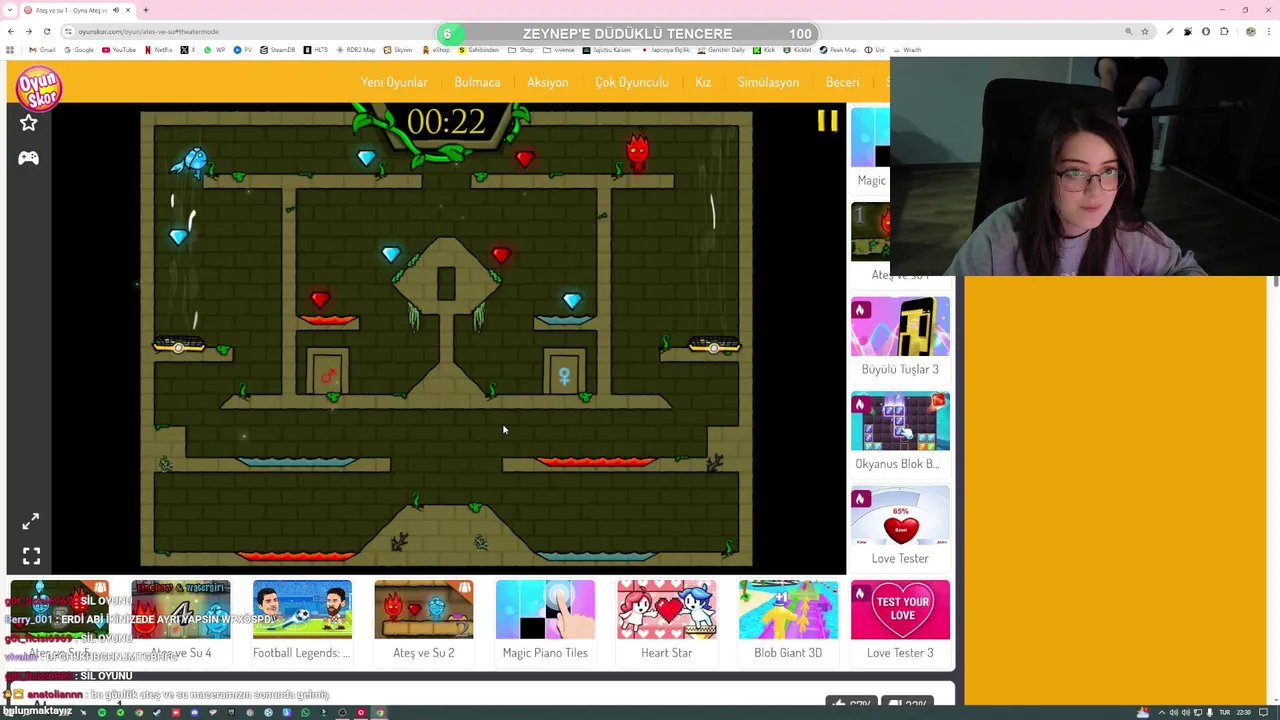Click browser back arrow
This screenshot has height=720, width=1280.
pyautogui.click(x=11, y=31)
